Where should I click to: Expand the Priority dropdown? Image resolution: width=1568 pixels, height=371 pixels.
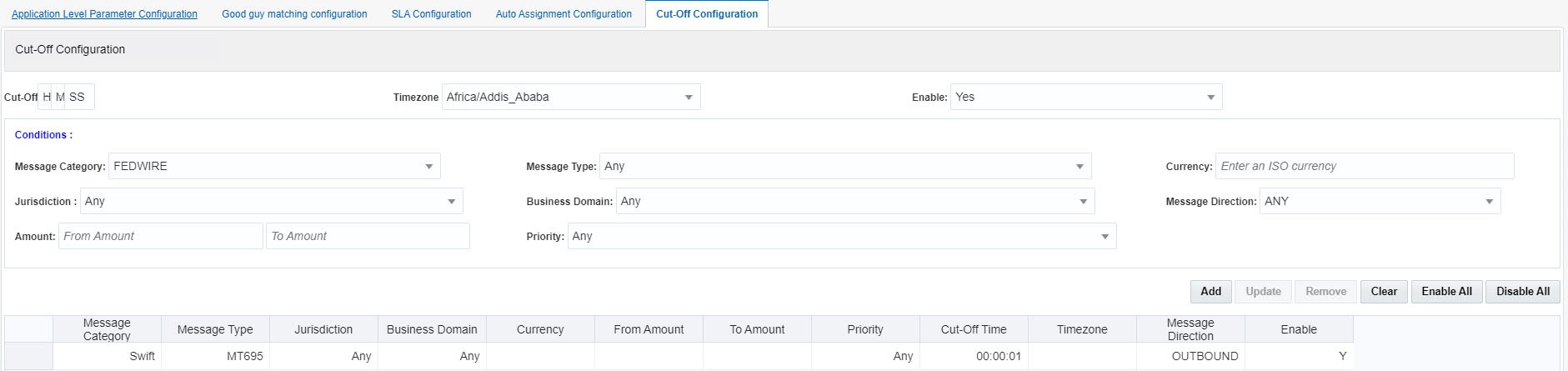pyautogui.click(x=841, y=236)
